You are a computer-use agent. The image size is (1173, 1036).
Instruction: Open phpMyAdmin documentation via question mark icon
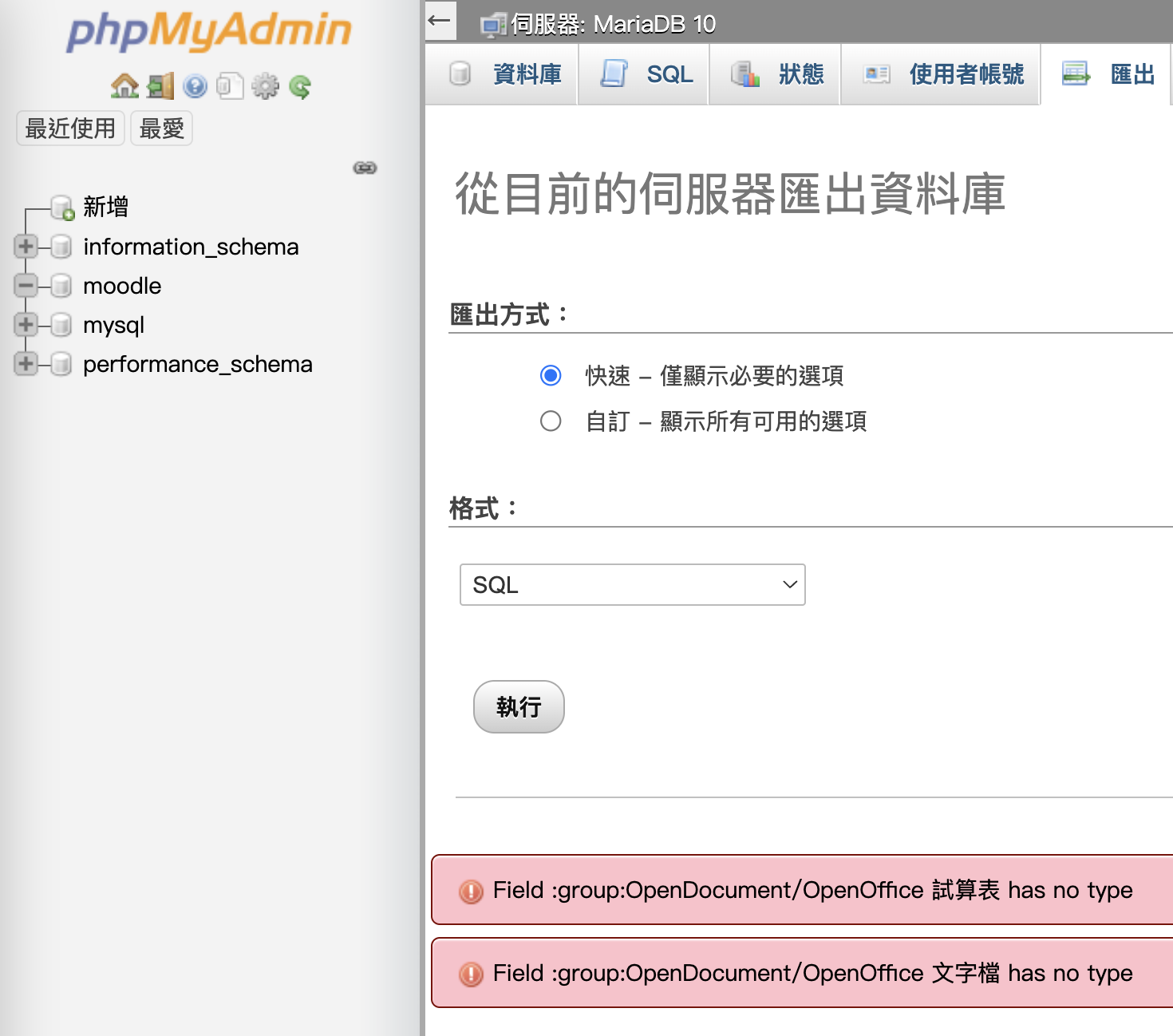[x=195, y=86]
